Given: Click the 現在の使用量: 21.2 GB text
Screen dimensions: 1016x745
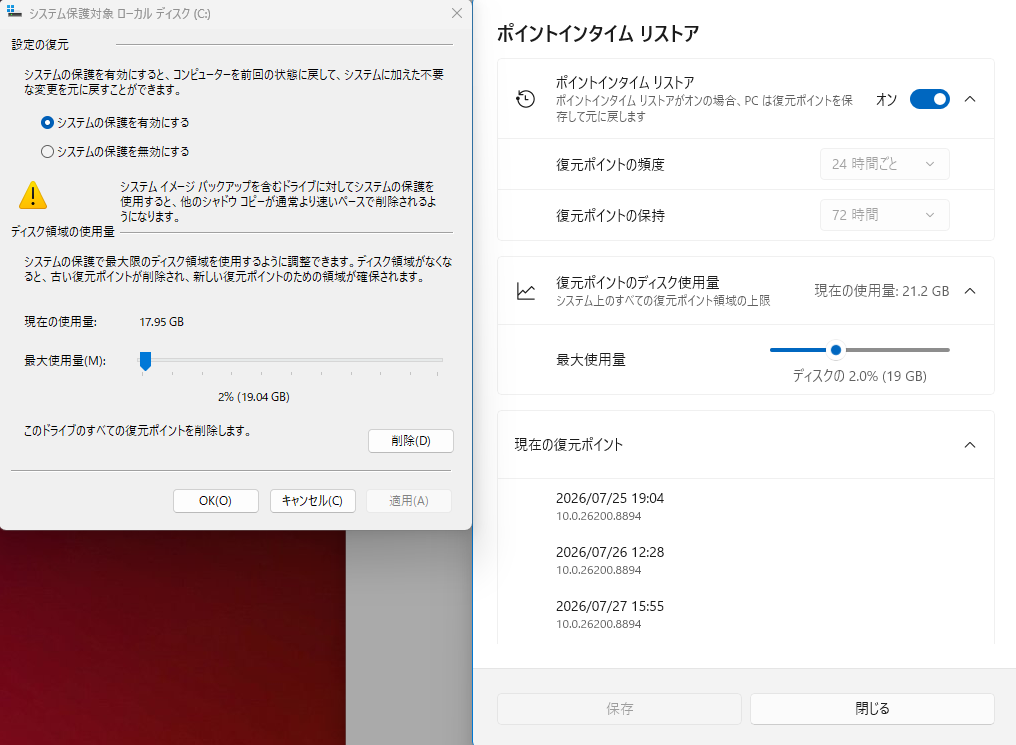Looking at the screenshot, I should click(x=881, y=292).
